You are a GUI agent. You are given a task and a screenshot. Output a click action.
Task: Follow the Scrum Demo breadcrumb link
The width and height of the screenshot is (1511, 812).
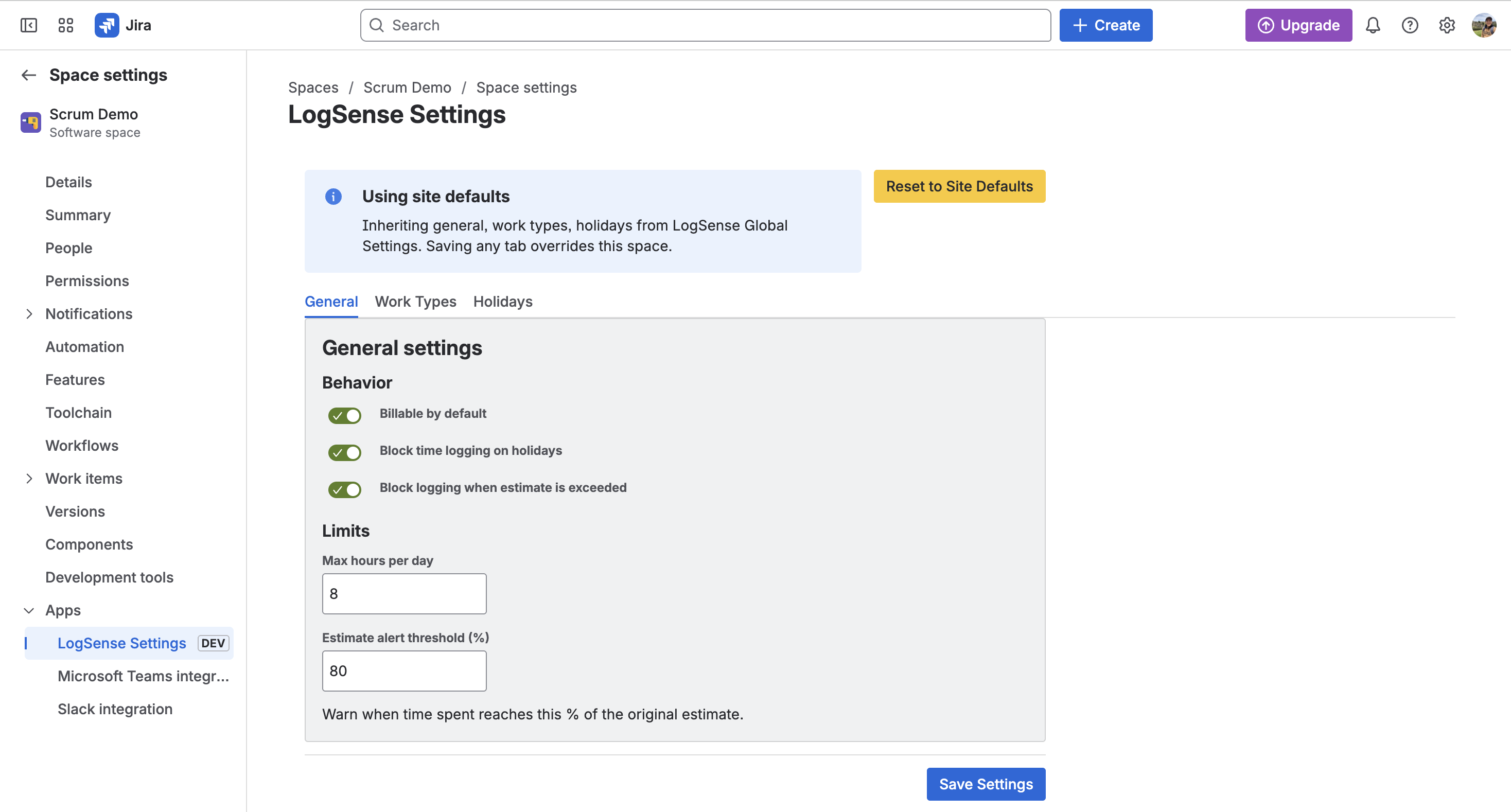point(407,87)
